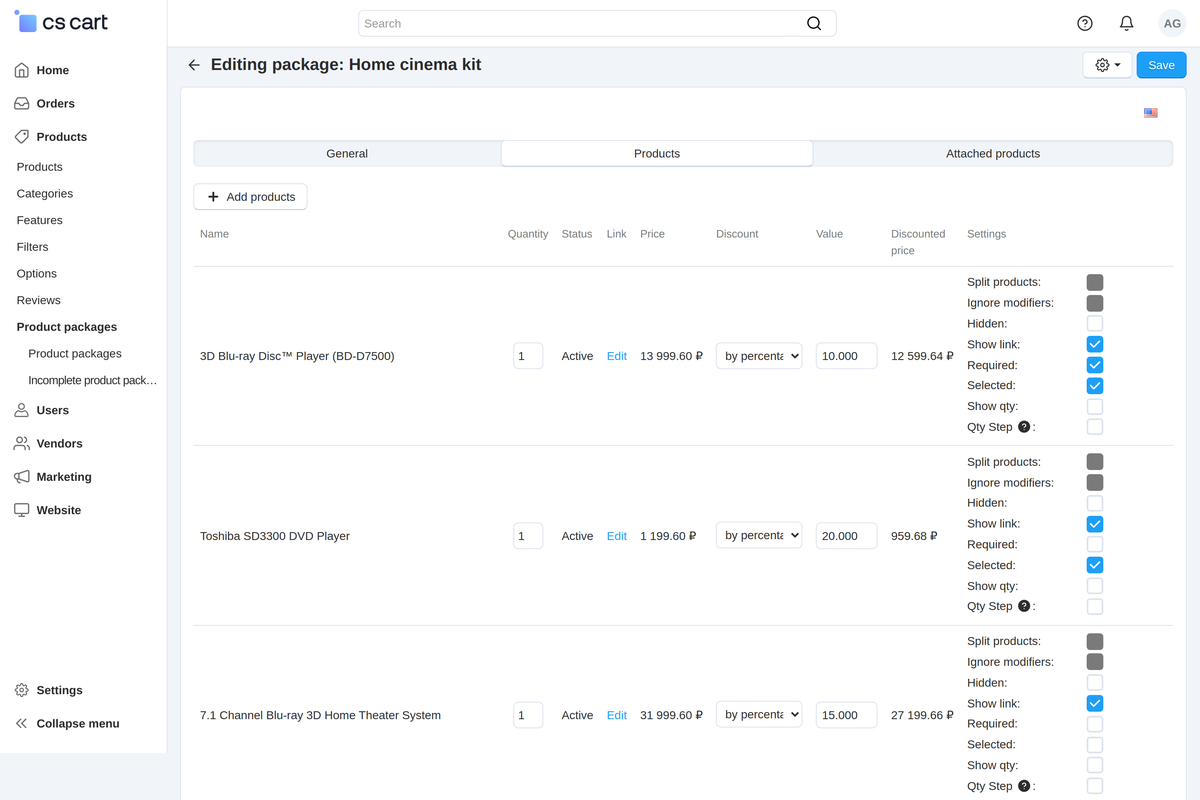Viewport: 1200px width, 800px height.
Task: Check Required for Toshiba SD3300 DVD Player
Action: [1095, 544]
